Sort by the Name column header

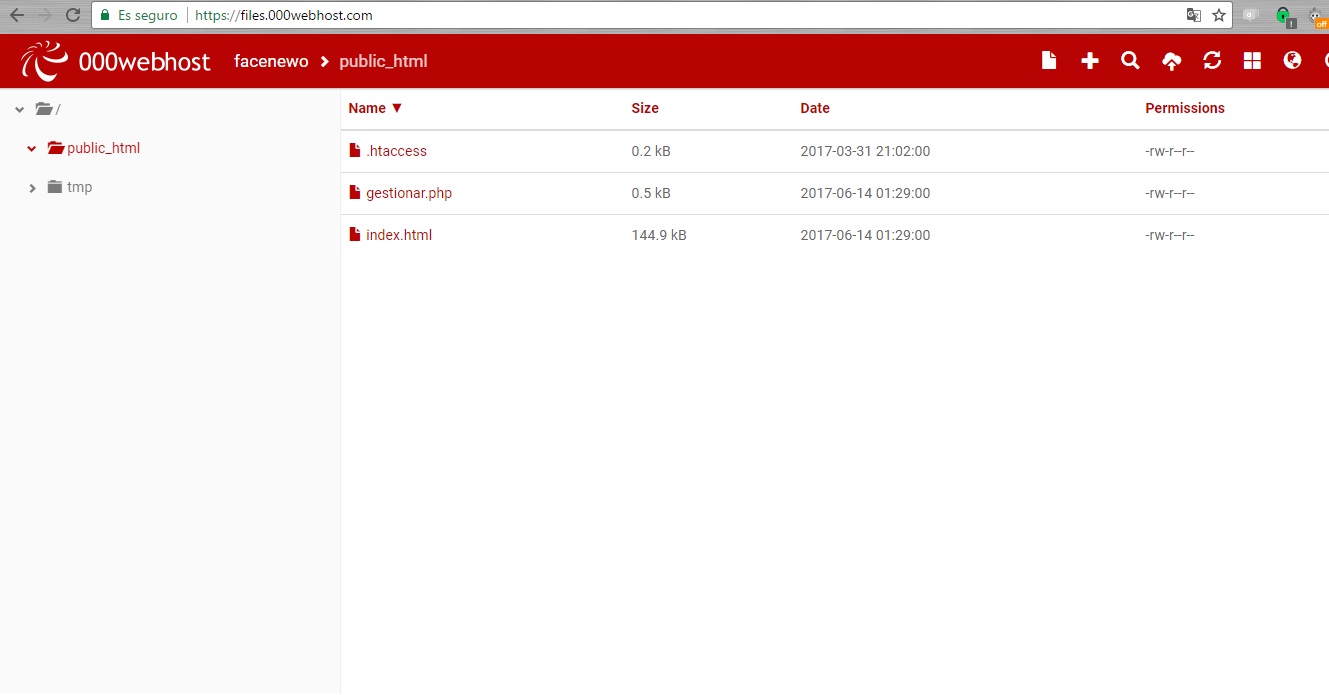(375, 108)
